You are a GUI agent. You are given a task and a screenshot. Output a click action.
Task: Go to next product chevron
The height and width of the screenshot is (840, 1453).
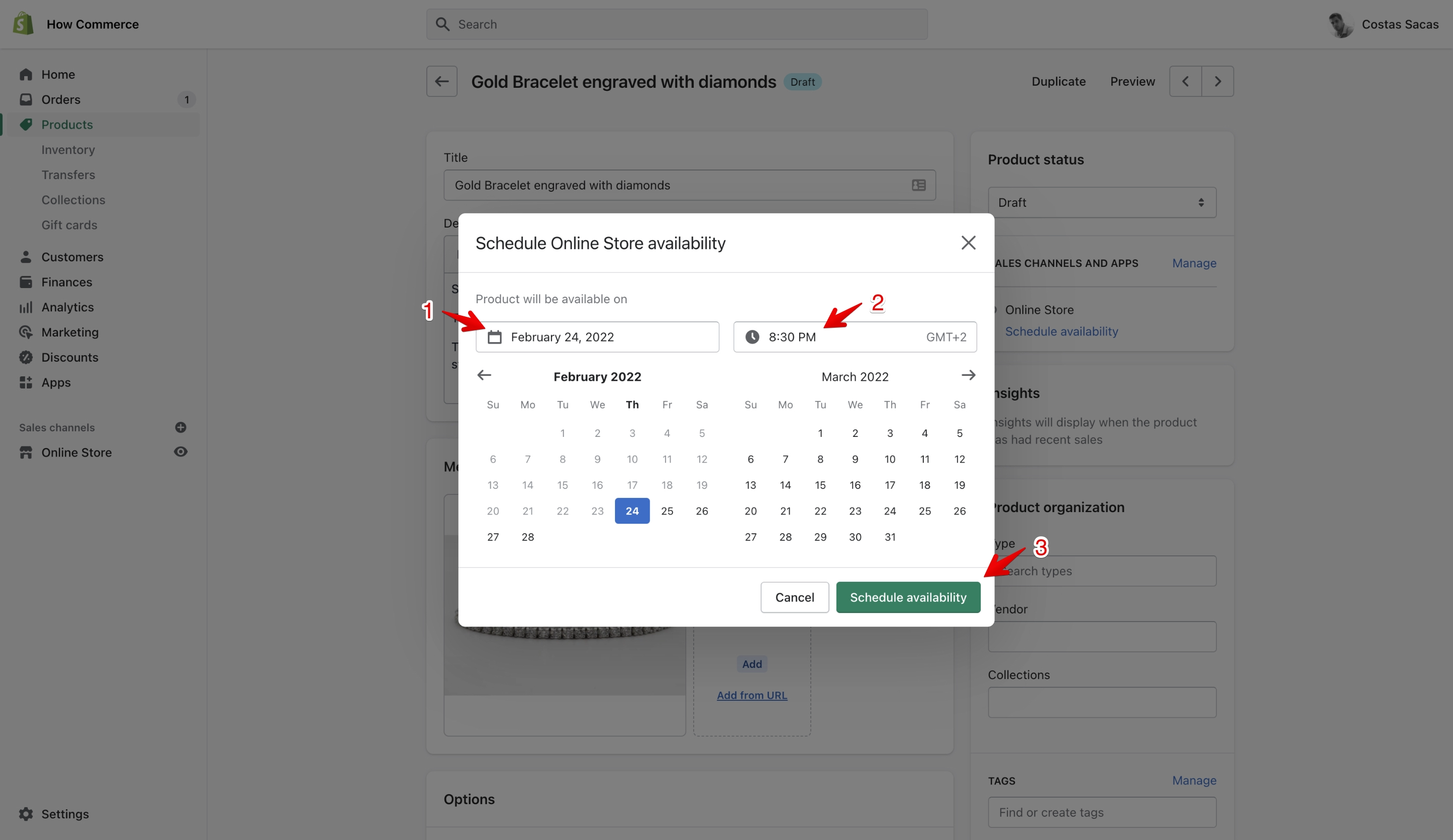[1218, 81]
